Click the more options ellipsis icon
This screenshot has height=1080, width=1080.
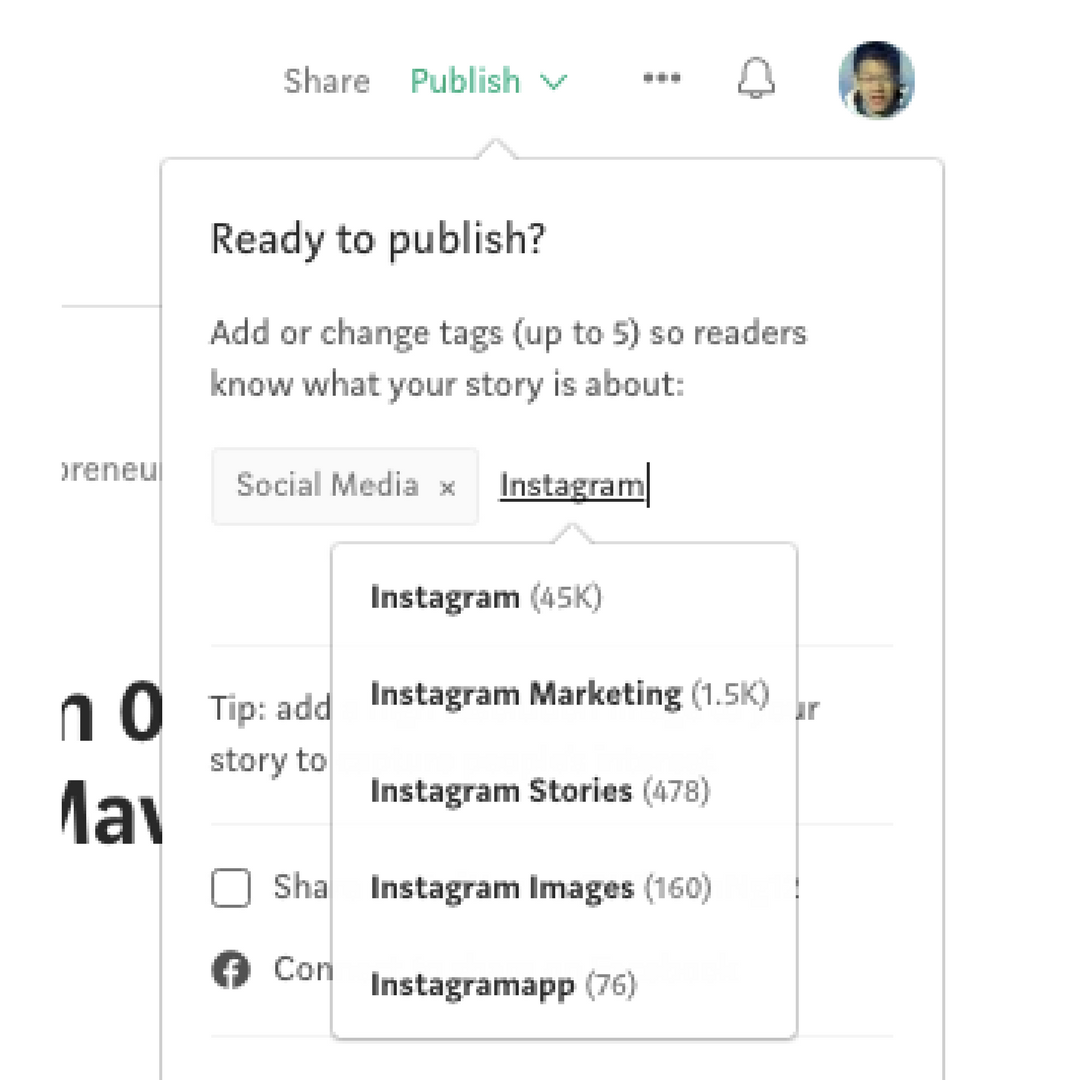pyautogui.click(x=662, y=79)
